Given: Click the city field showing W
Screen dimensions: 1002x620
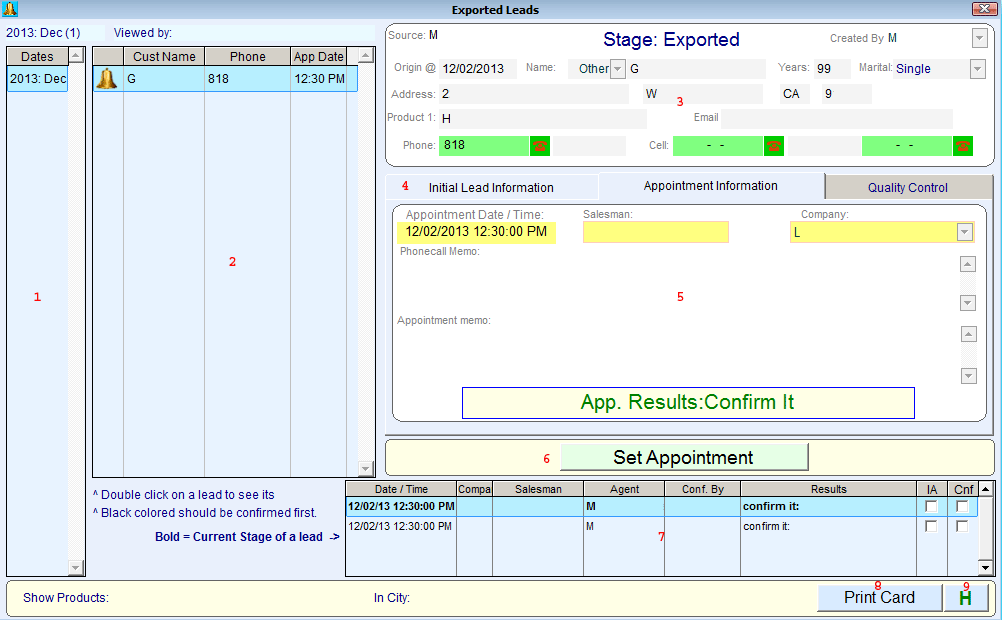Looking at the screenshot, I should [x=703, y=94].
